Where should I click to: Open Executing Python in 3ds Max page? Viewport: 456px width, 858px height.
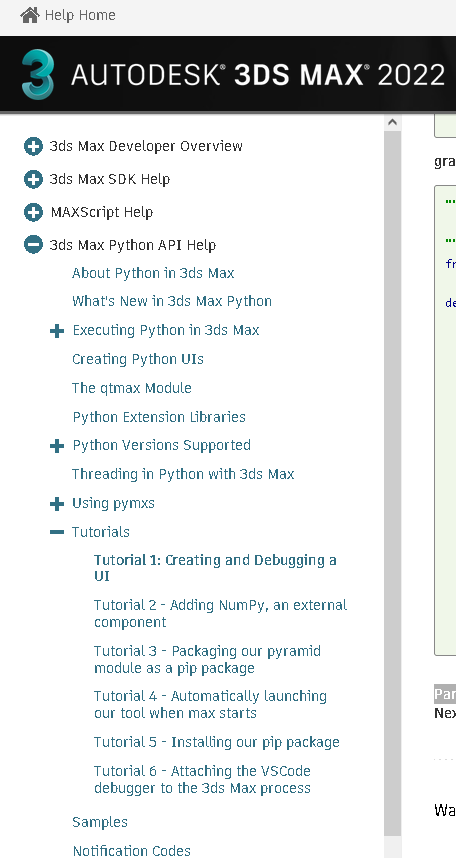166,330
